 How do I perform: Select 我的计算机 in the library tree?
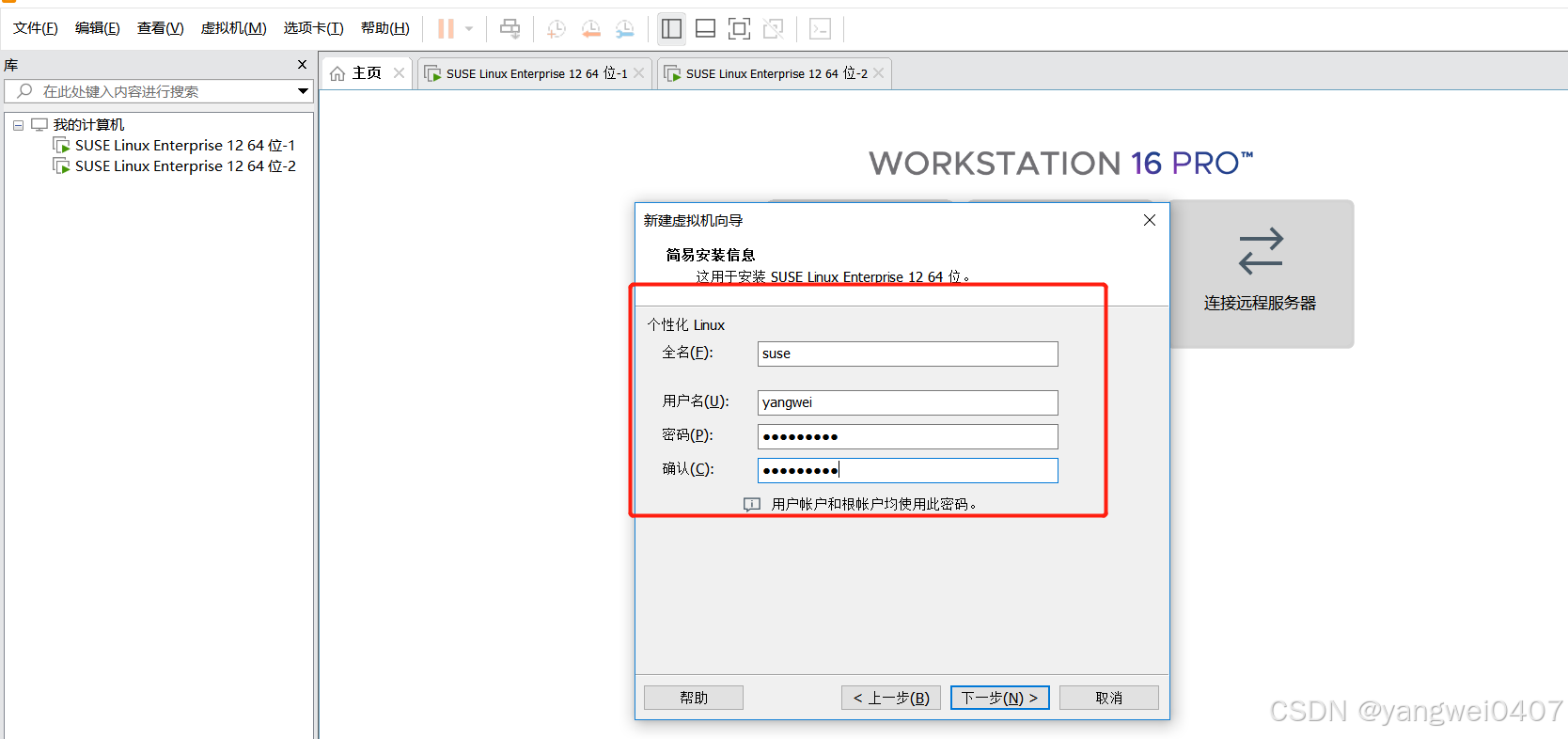(x=88, y=125)
